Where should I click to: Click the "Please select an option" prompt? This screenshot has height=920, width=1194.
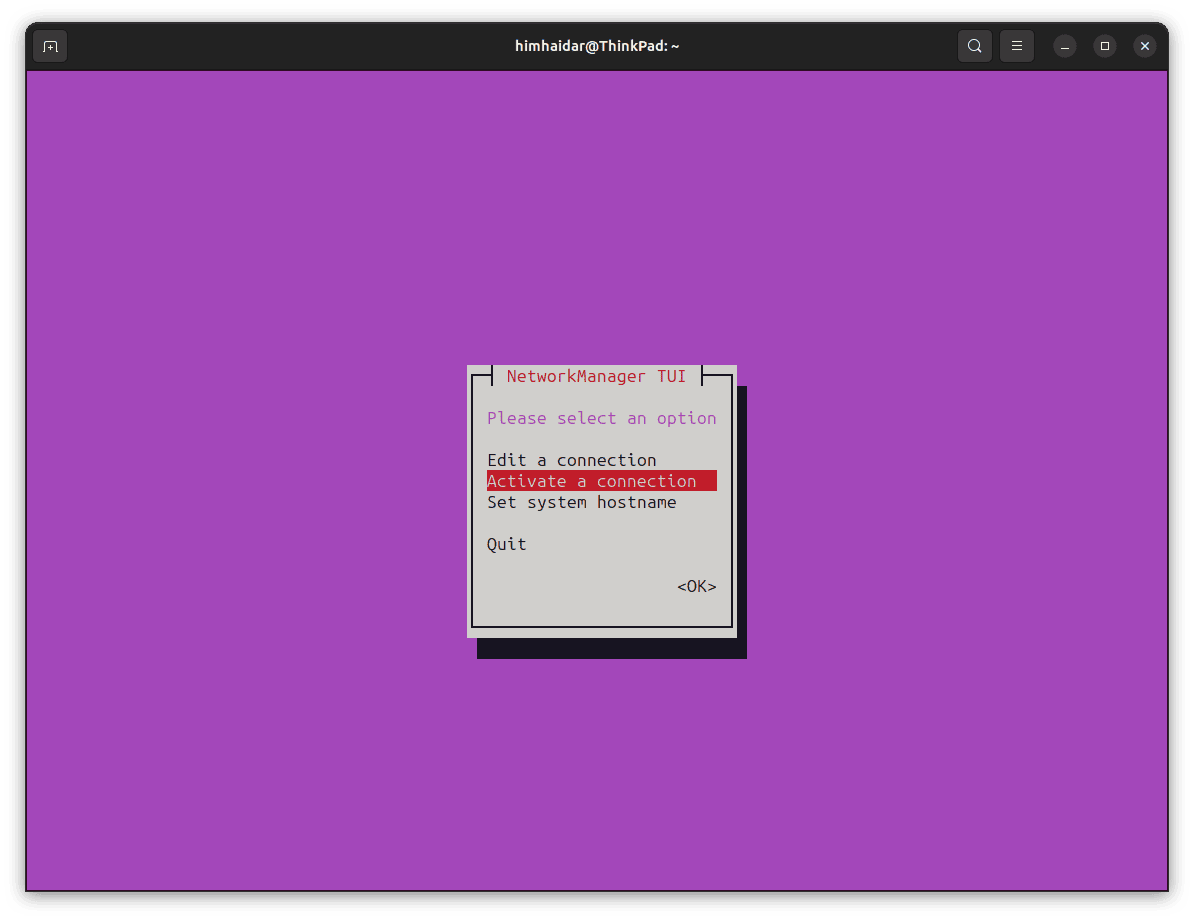[x=601, y=417]
